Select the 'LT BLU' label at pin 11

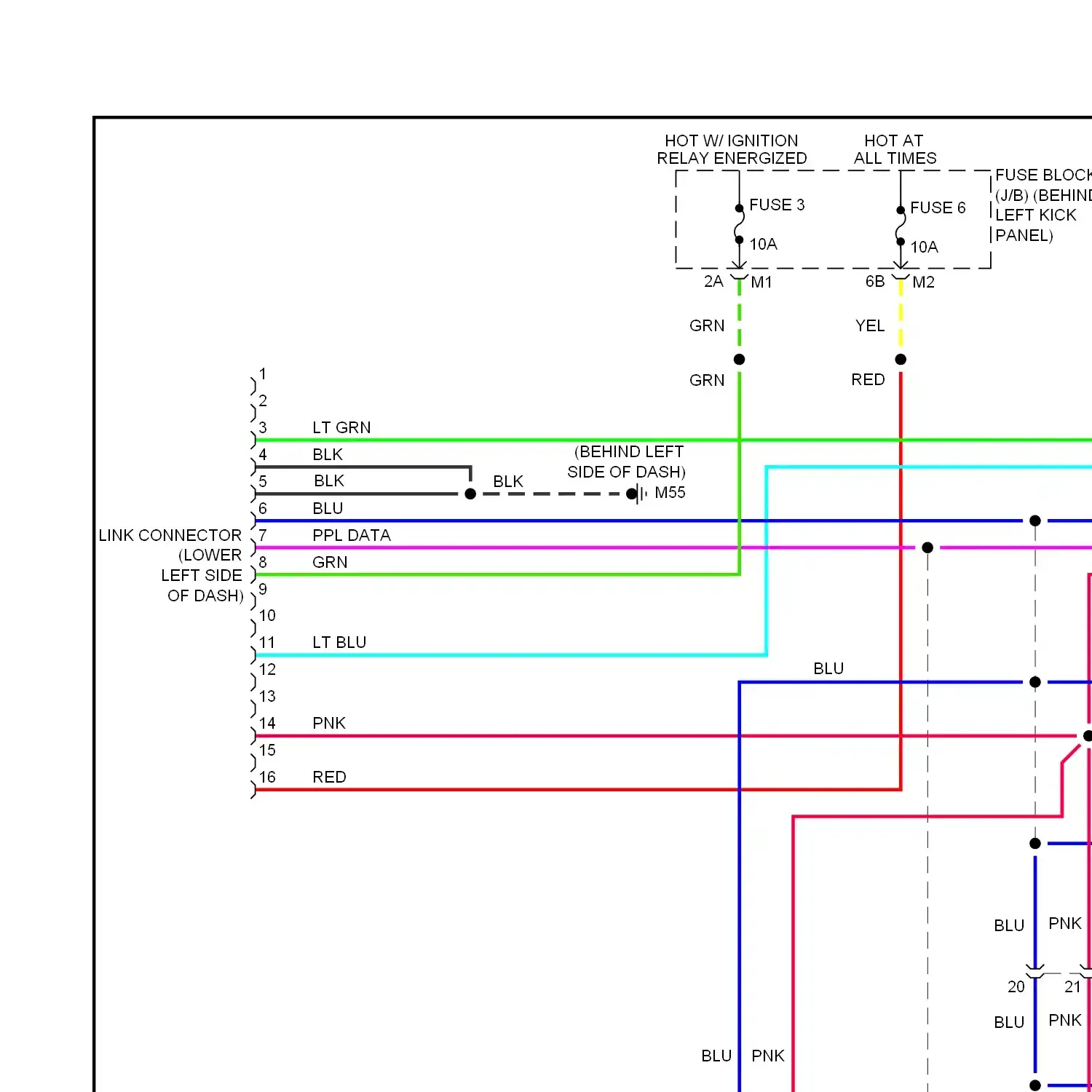pyautogui.click(x=339, y=642)
